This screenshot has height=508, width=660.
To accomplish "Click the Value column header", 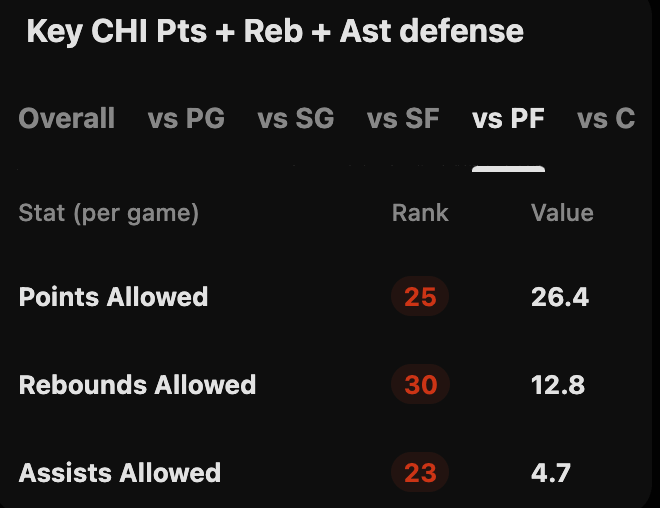I will pos(562,213).
